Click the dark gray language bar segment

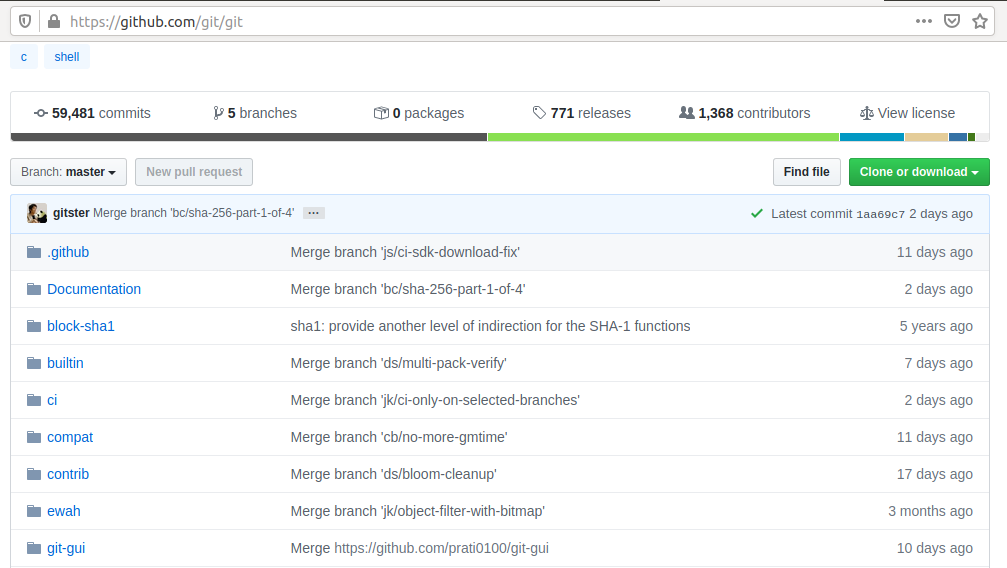(249, 137)
